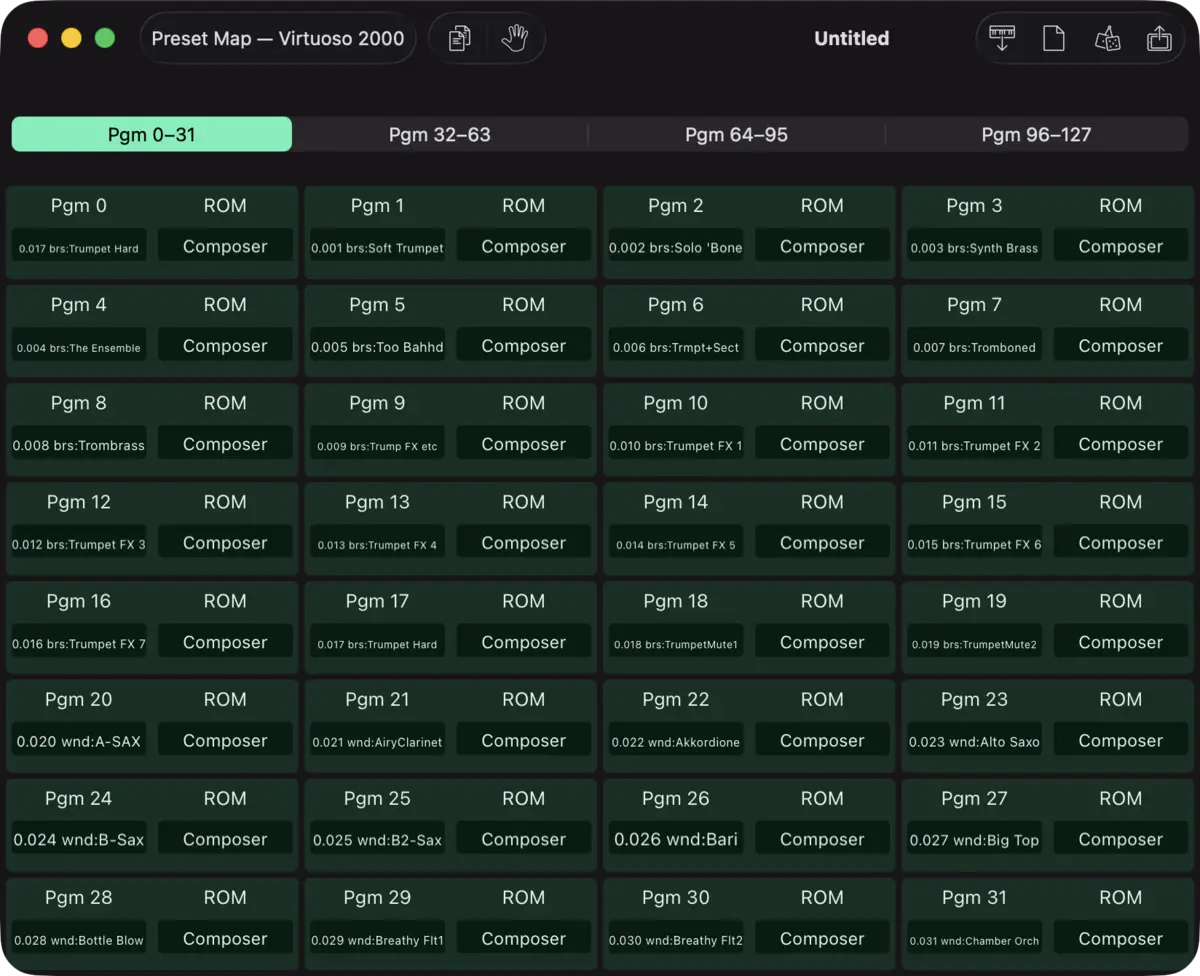
Task: Click preset 0.024 wnd:B-Sax
Action: pos(79,840)
